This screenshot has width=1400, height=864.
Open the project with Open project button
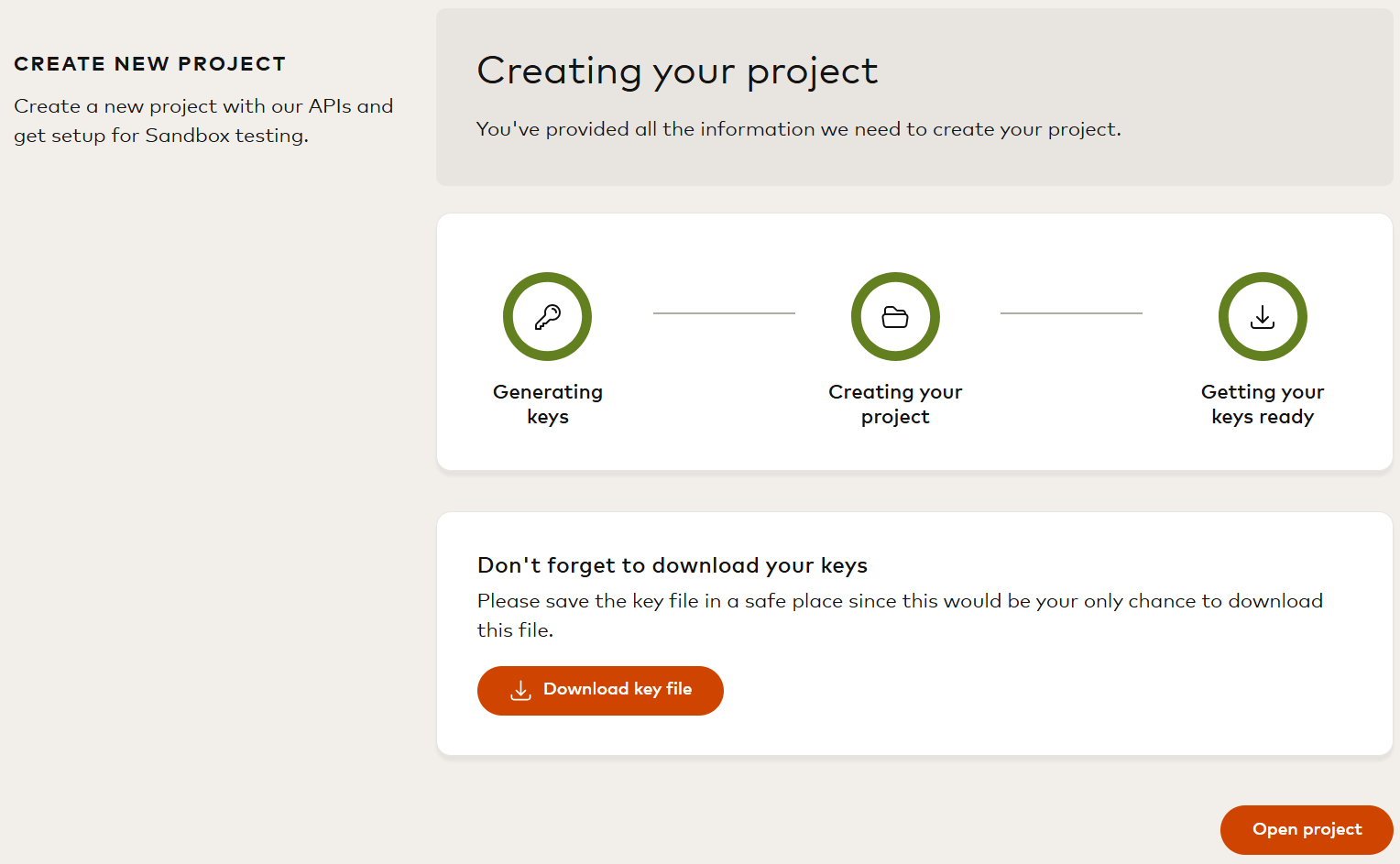point(1307,829)
